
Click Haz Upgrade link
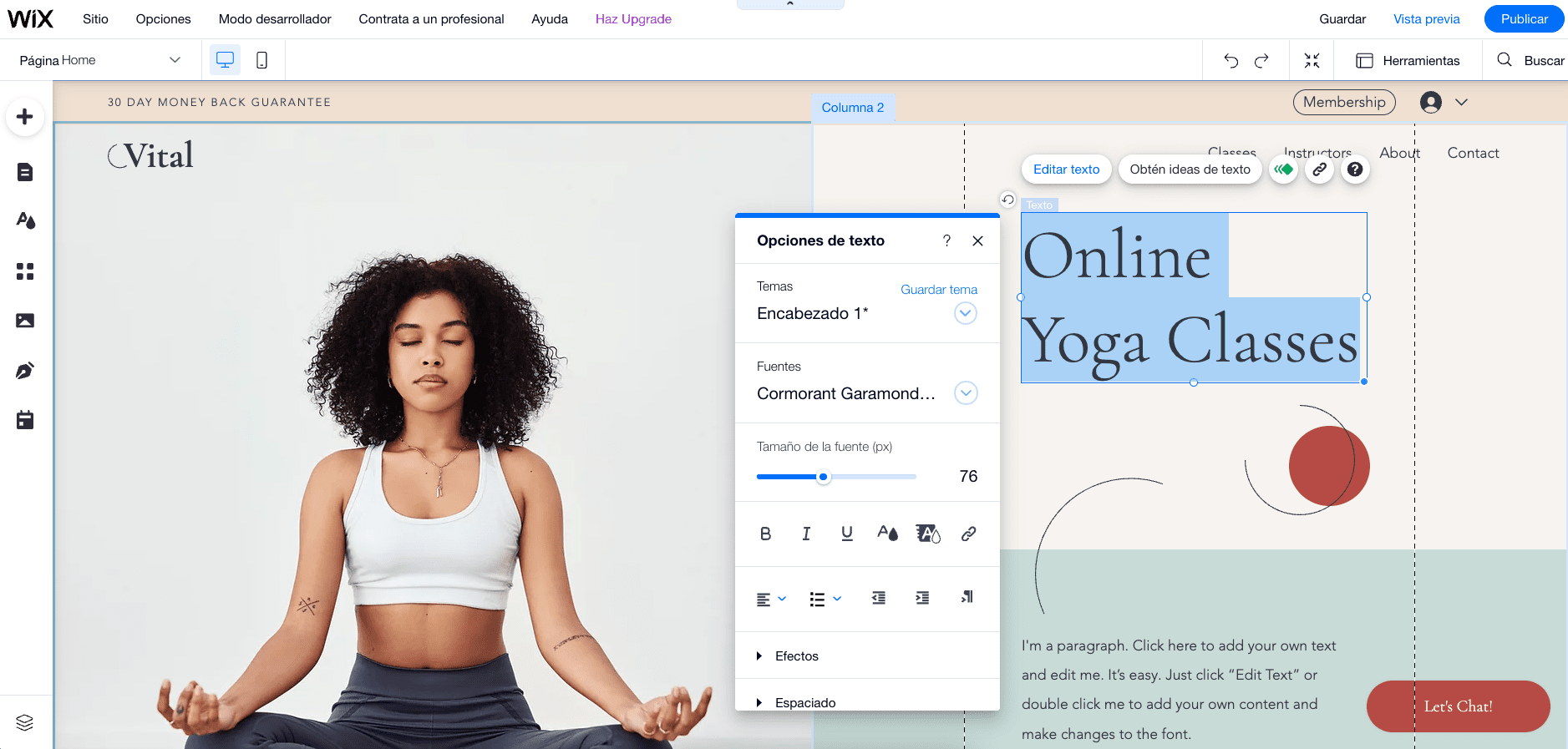(633, 18)
